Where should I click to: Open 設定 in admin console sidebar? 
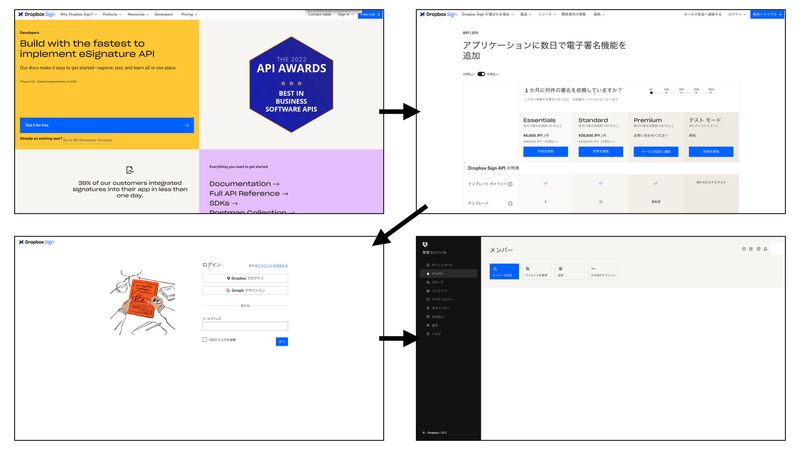[x=432, y=325]
